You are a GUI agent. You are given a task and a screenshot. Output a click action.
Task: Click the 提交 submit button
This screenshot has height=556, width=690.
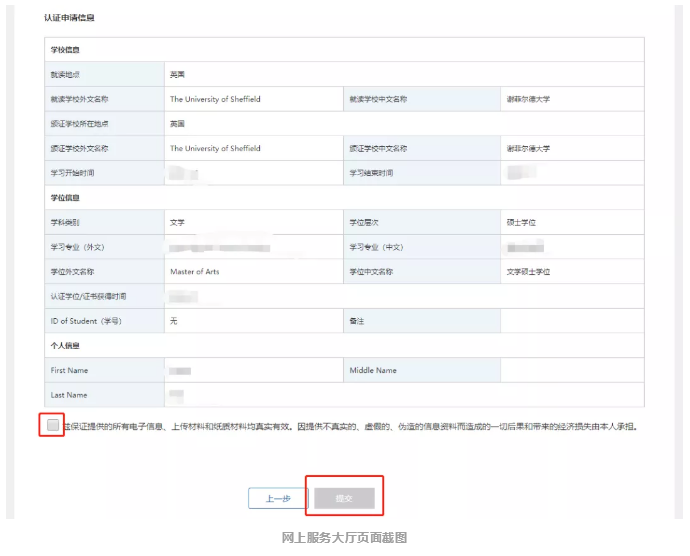(344, 498)
